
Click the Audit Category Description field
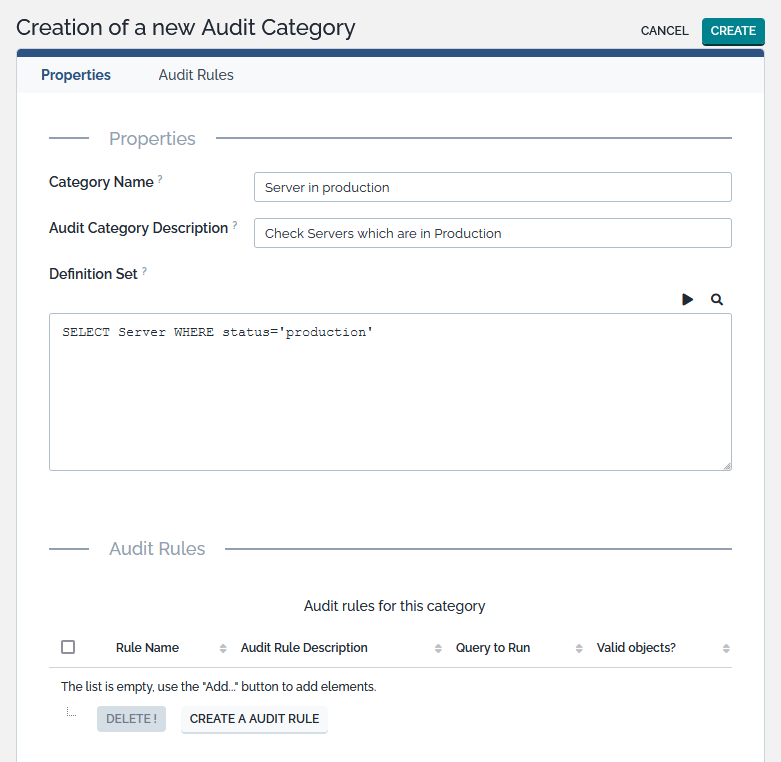[492, 233]
